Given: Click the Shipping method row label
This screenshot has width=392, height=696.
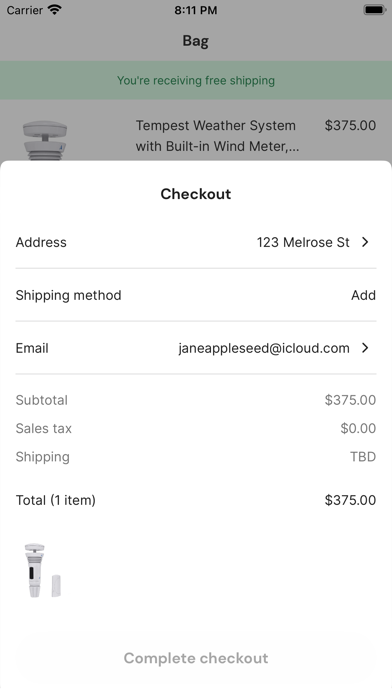Looking at the screenshot, I should [68, 296].
